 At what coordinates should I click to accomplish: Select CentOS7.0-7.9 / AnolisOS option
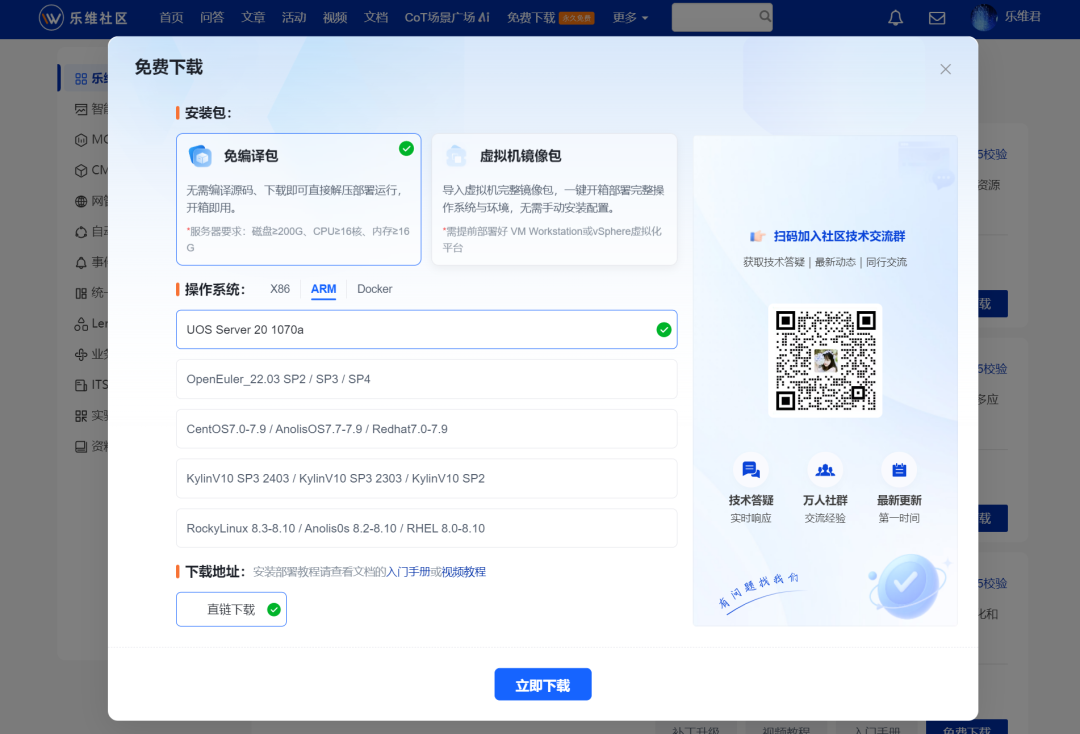(x=426, y=429)
